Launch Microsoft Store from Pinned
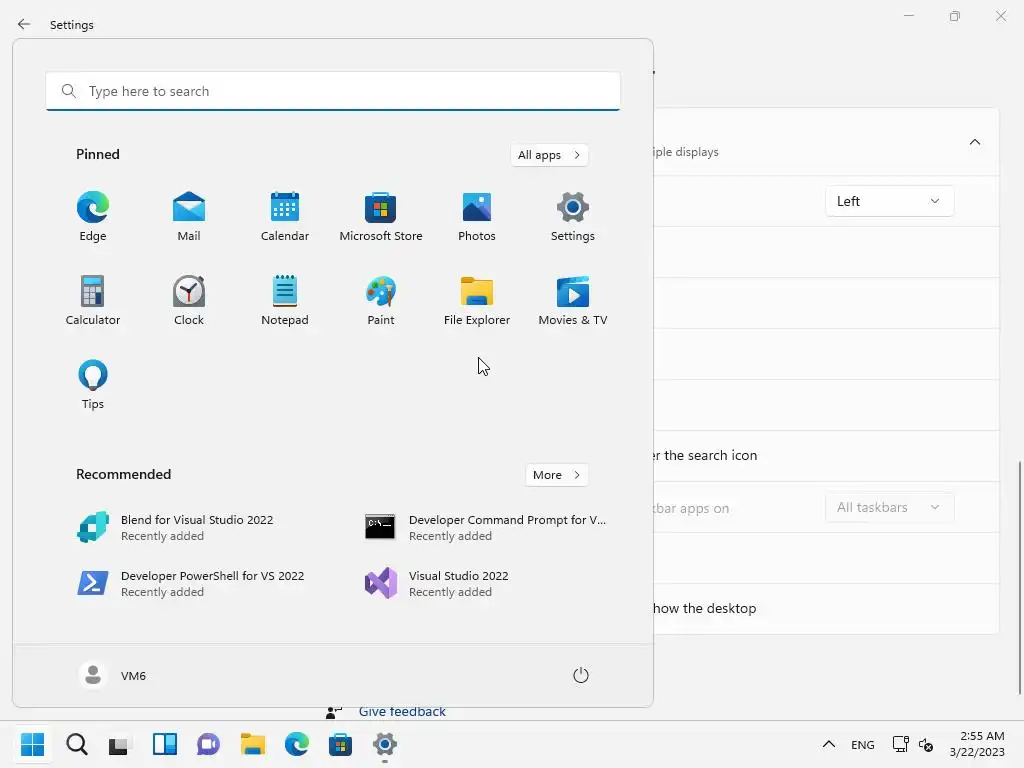Image resolution: width=1024 pixels, height=768 pixels. (x=381, y=216)
